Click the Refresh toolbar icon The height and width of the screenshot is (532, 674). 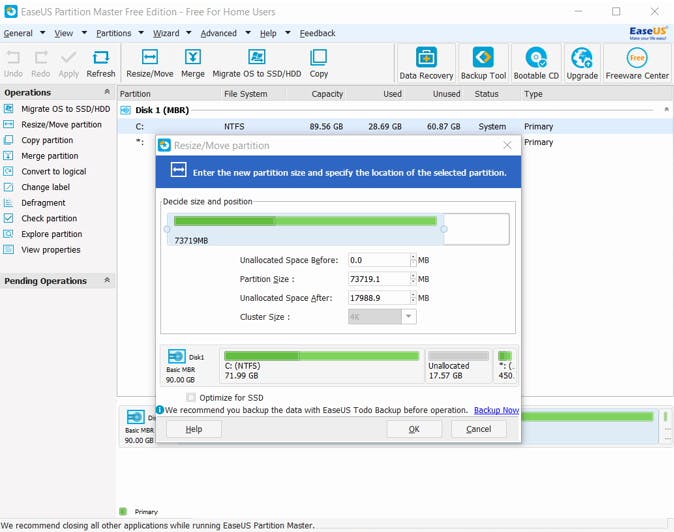coord(101,58)
